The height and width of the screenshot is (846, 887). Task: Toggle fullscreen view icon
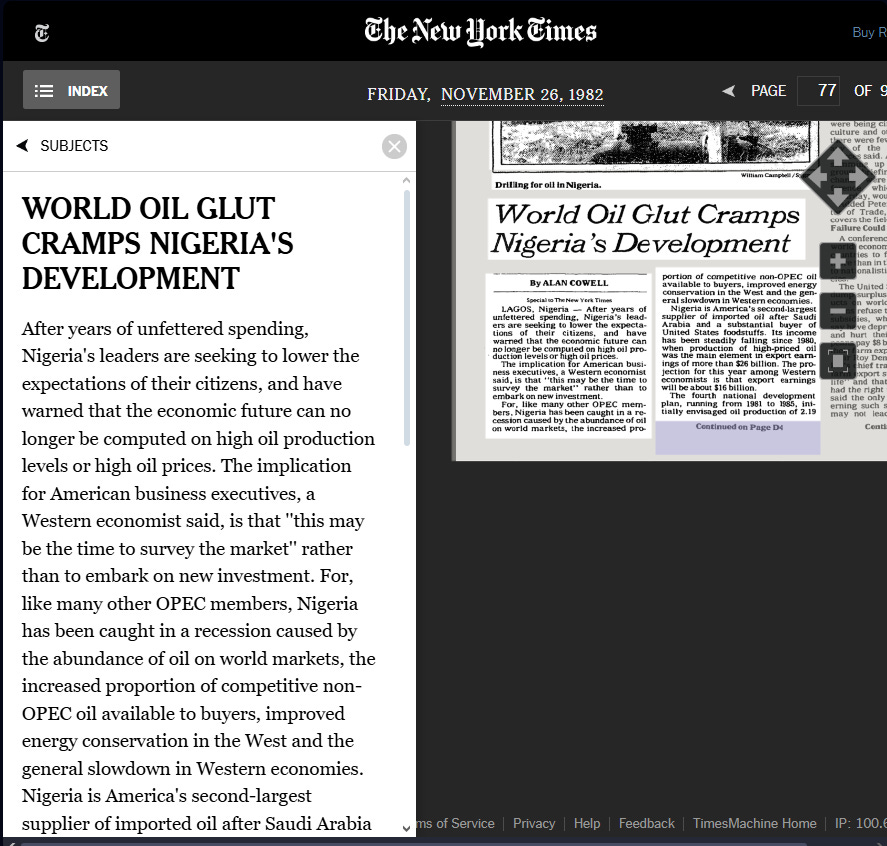point(838,361)
